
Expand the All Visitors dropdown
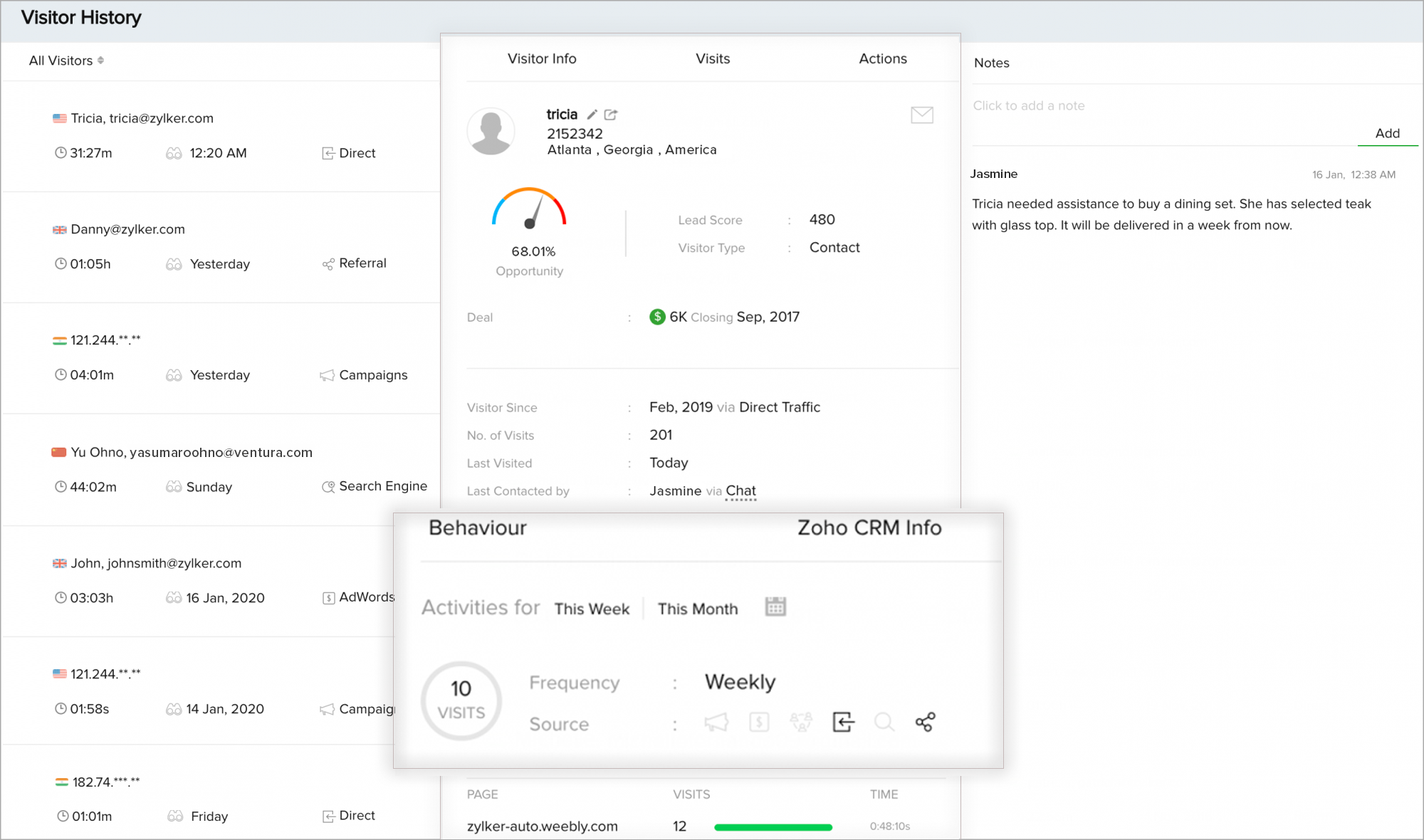click(x=67, y=61)
